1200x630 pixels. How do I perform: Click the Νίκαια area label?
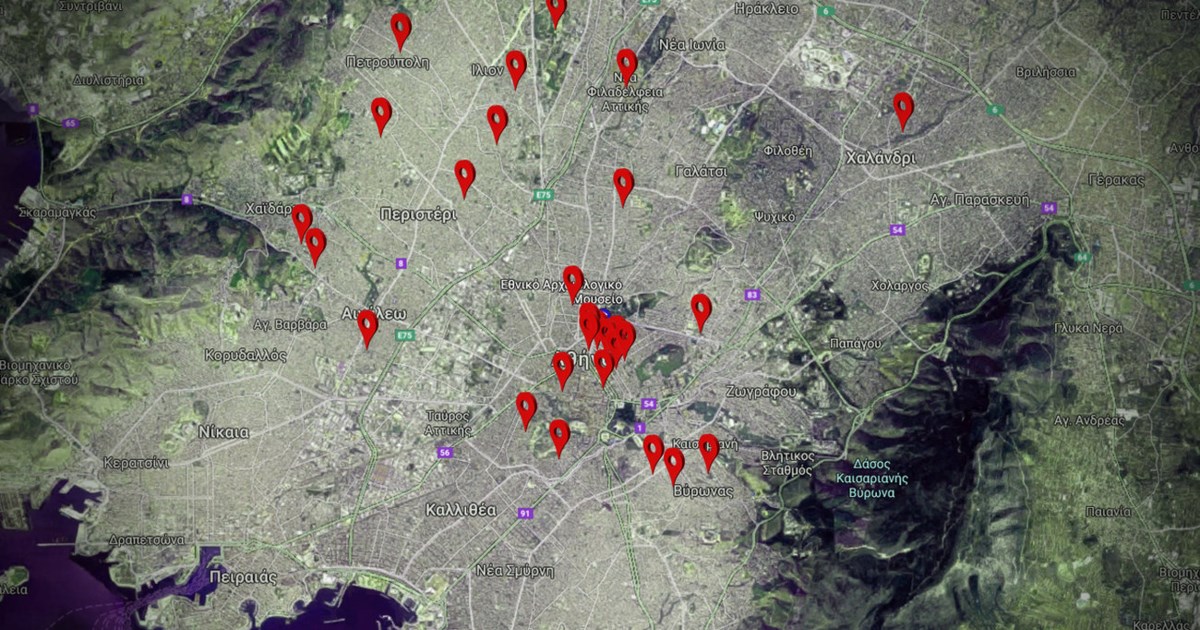tap(224, 433)
